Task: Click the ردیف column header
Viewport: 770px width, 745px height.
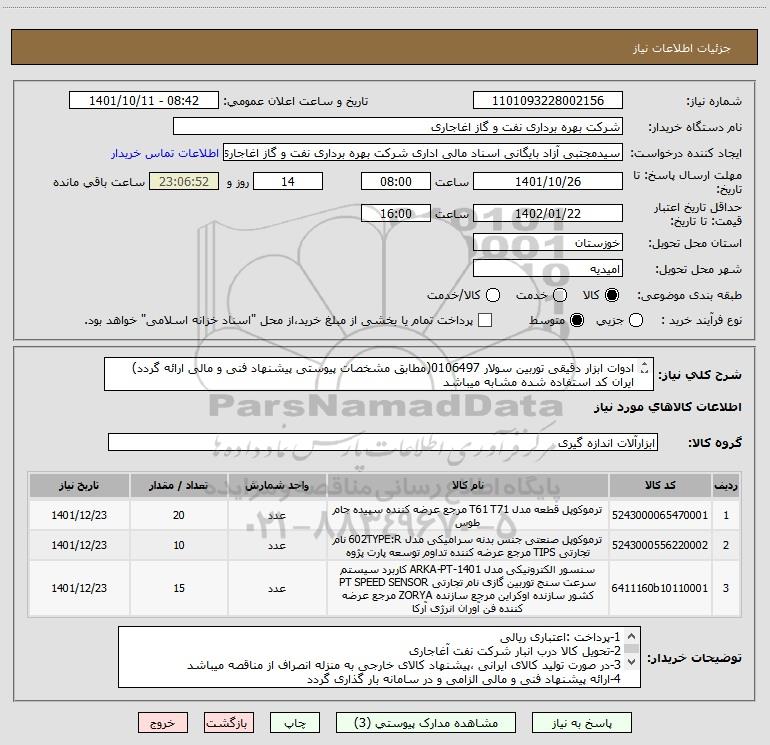Action: (726, 486)
